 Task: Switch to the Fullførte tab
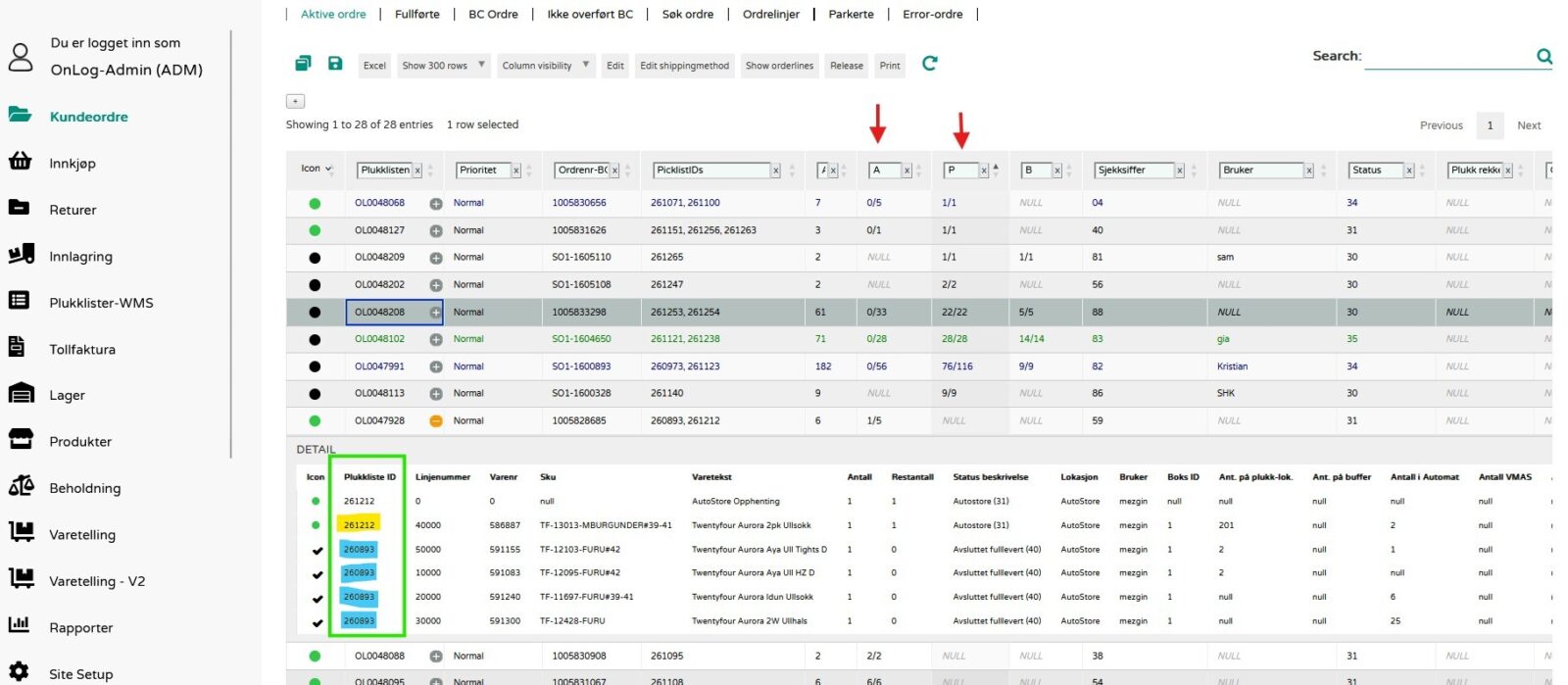[x=416, y=15]
